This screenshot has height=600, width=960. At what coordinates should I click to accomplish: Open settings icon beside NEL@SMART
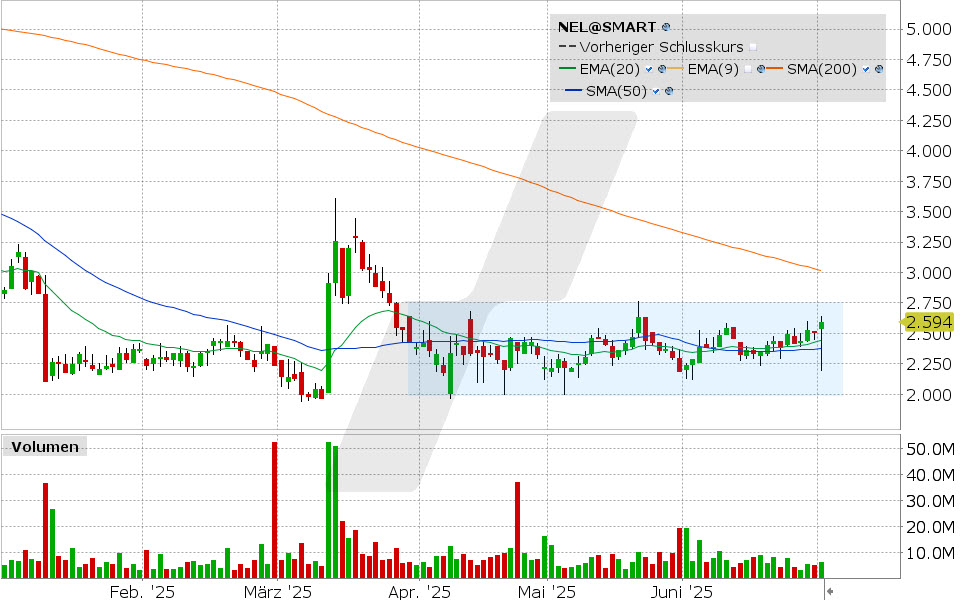(666, 28)
